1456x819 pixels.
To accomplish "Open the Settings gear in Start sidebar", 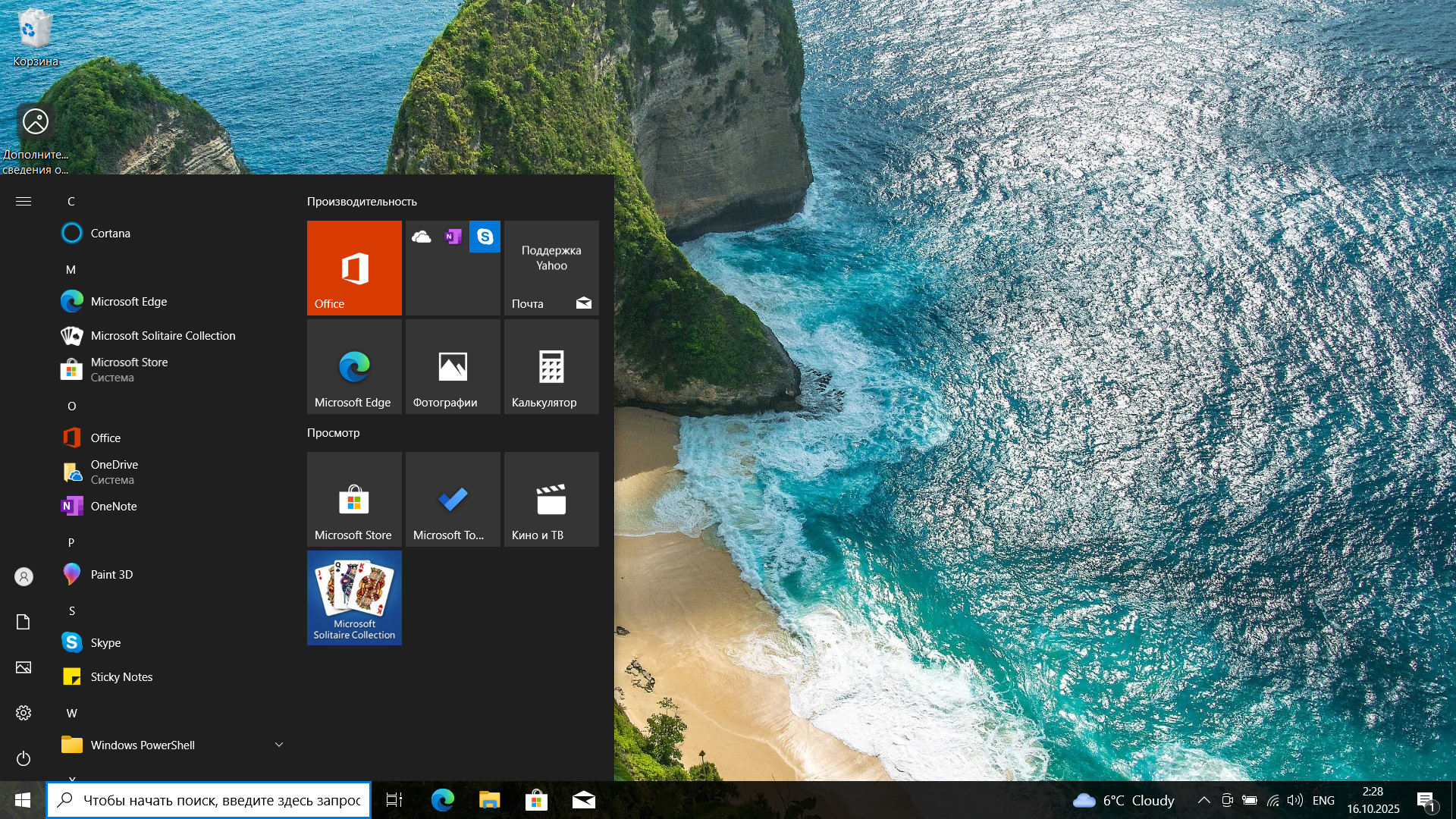I will pos(24,713).
